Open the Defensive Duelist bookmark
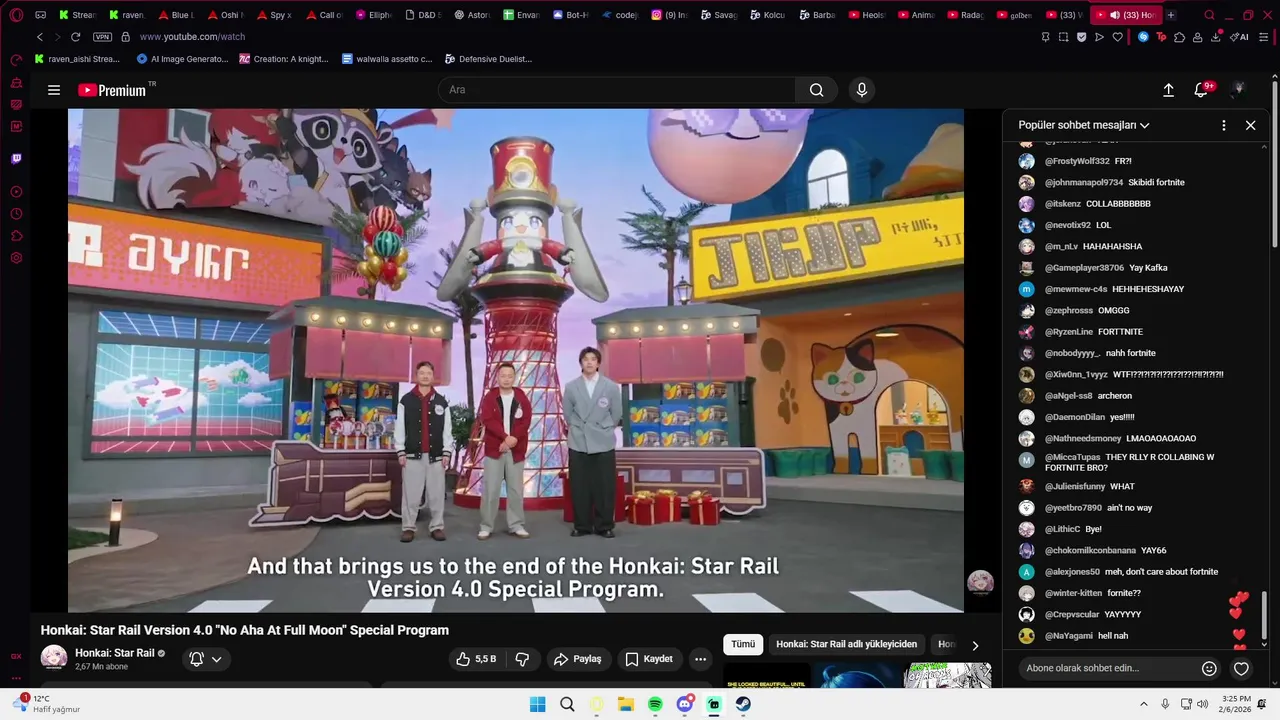Viewport: 1280px width, 720px height. click(488, 59)
